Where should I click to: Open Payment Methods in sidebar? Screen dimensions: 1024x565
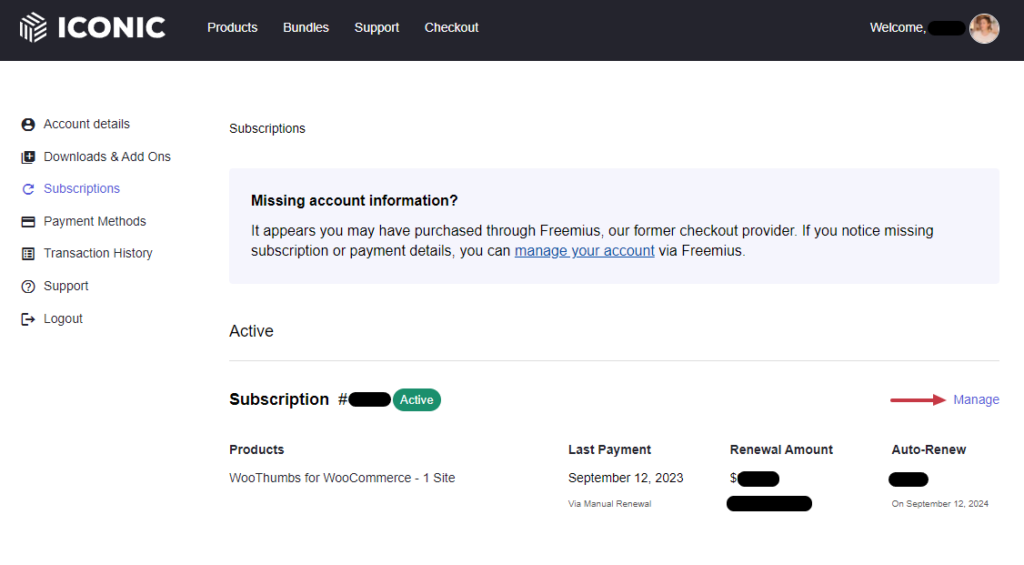coord(95,221)
